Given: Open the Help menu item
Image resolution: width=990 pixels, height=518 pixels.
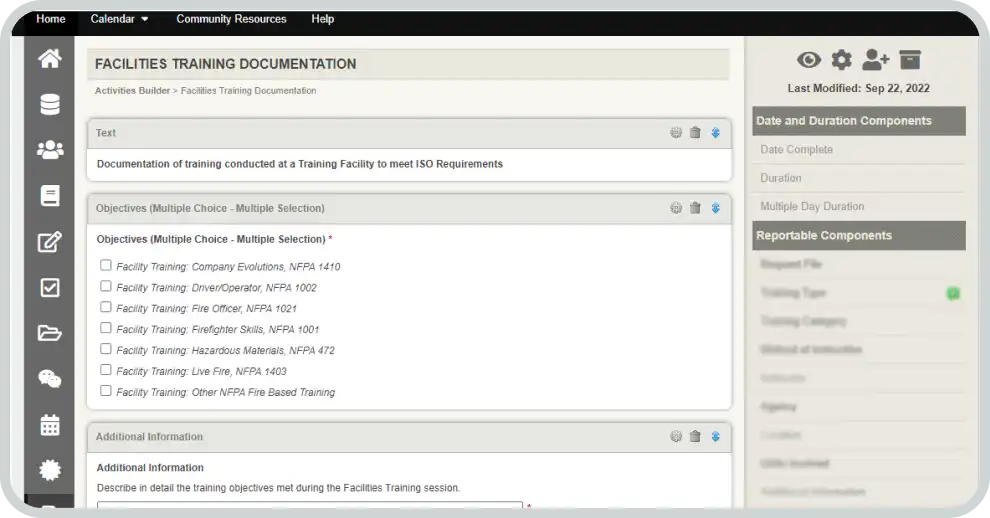Looking at the screenshot, I should (322, 19).
